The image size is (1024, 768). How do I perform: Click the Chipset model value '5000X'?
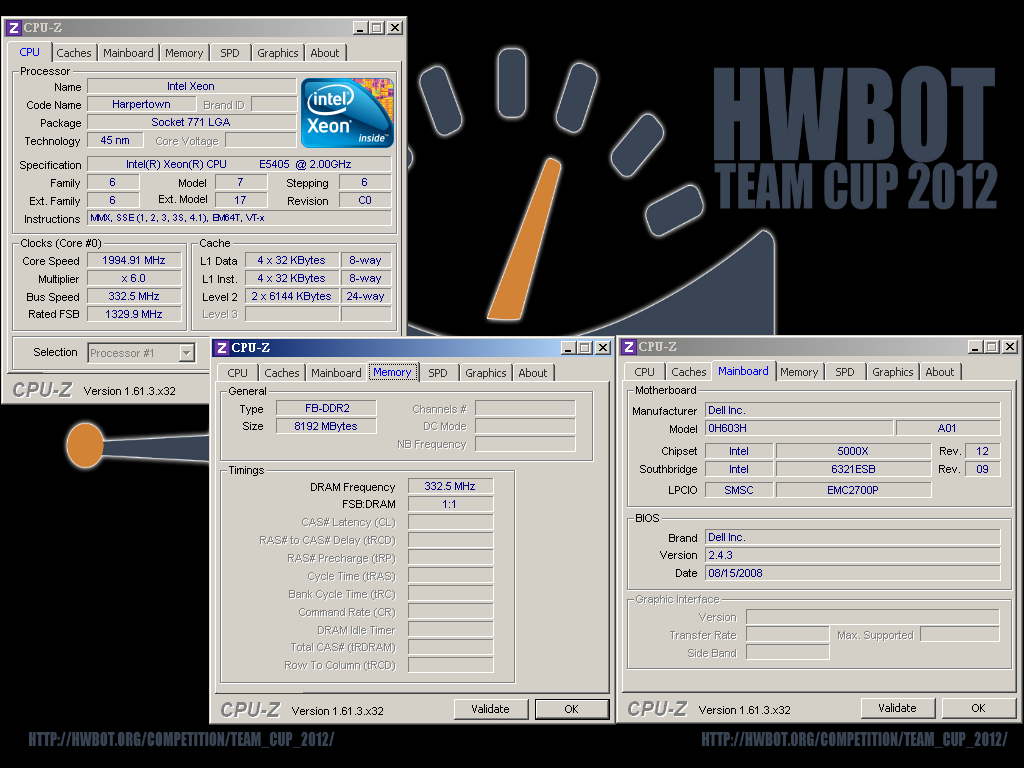853,451
